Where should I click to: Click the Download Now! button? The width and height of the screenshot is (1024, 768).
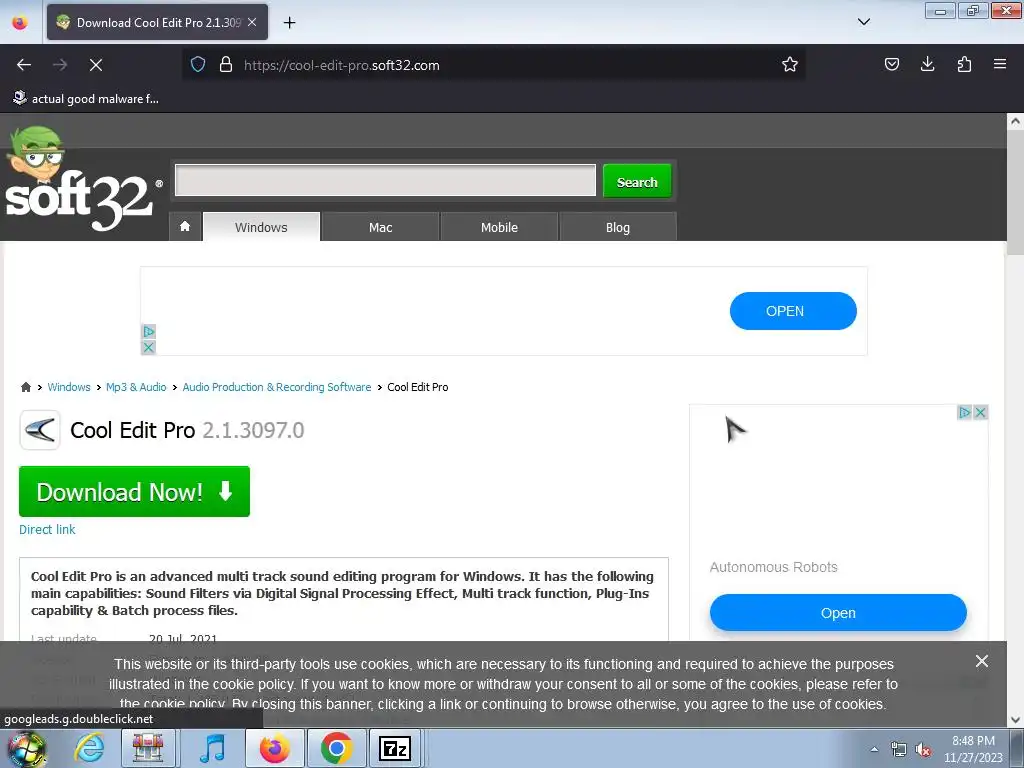(x=135, y=491)
